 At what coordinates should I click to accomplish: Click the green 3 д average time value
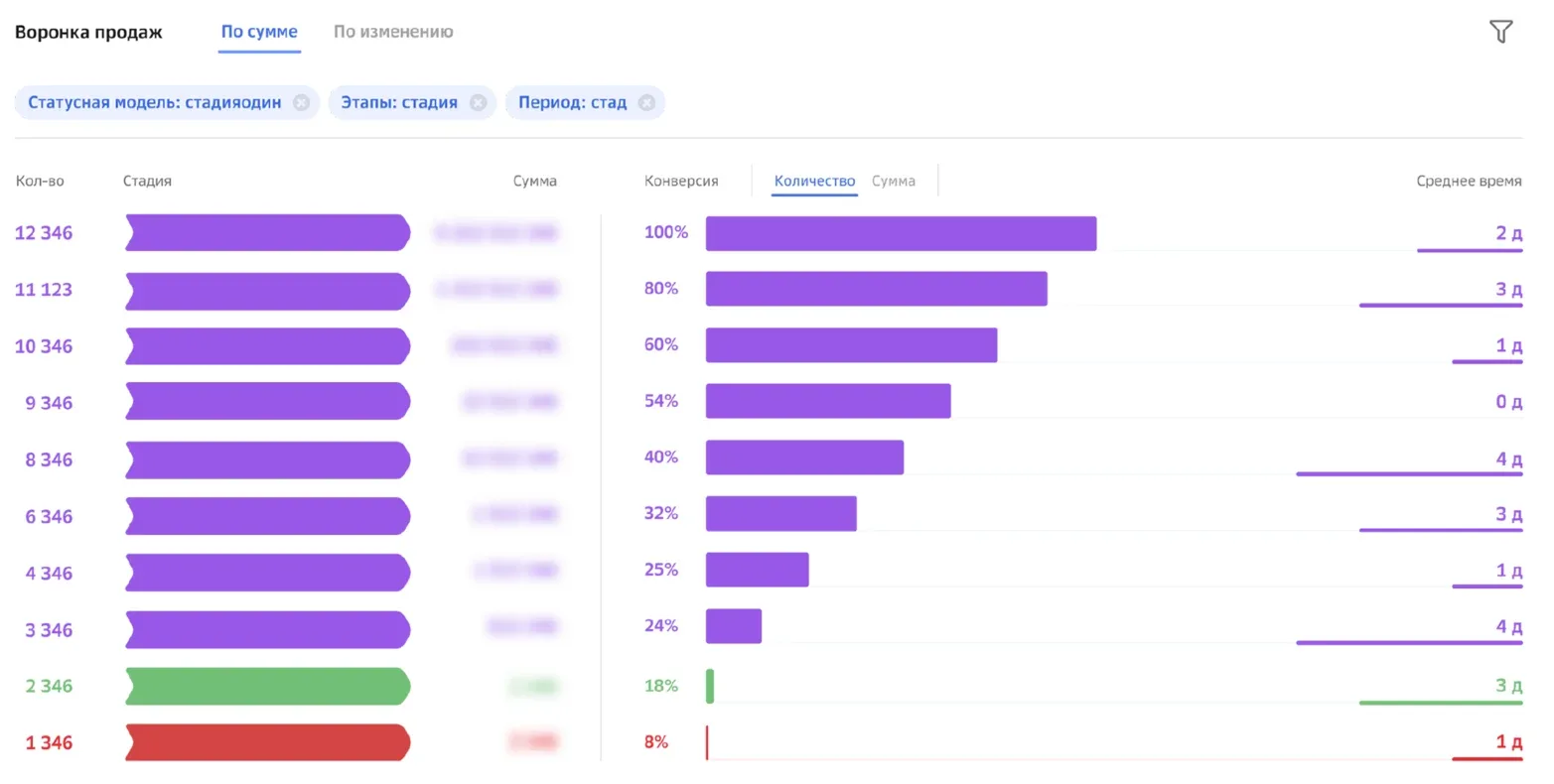coord(1509,686)
